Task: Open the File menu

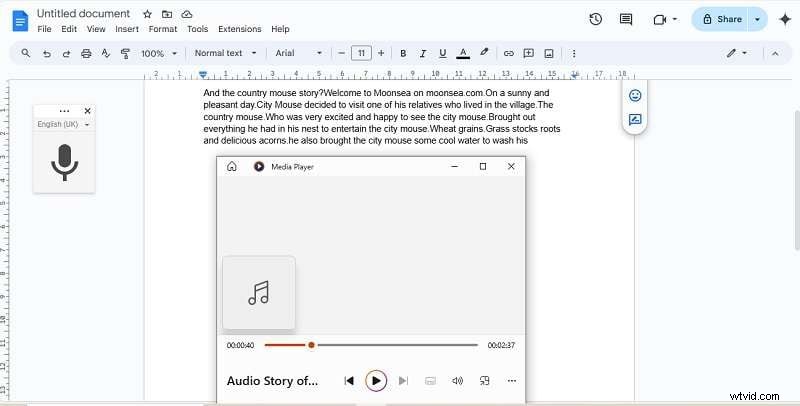Action: [x=44, y=29]
